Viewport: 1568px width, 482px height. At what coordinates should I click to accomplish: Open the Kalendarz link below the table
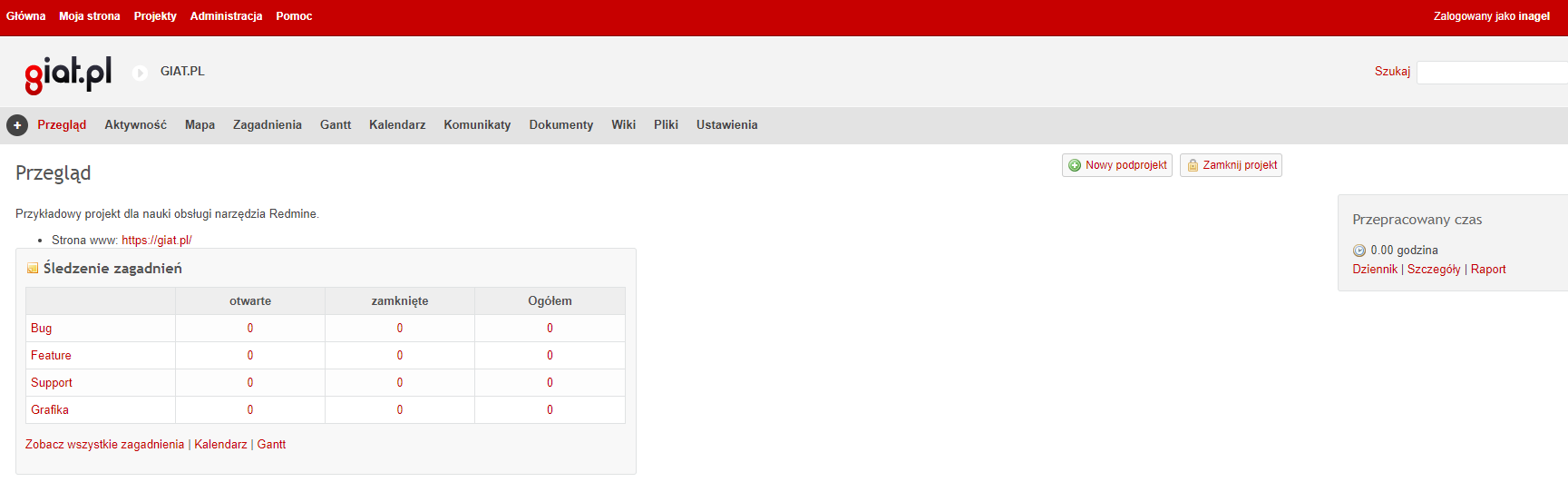[x=220, y=445]
